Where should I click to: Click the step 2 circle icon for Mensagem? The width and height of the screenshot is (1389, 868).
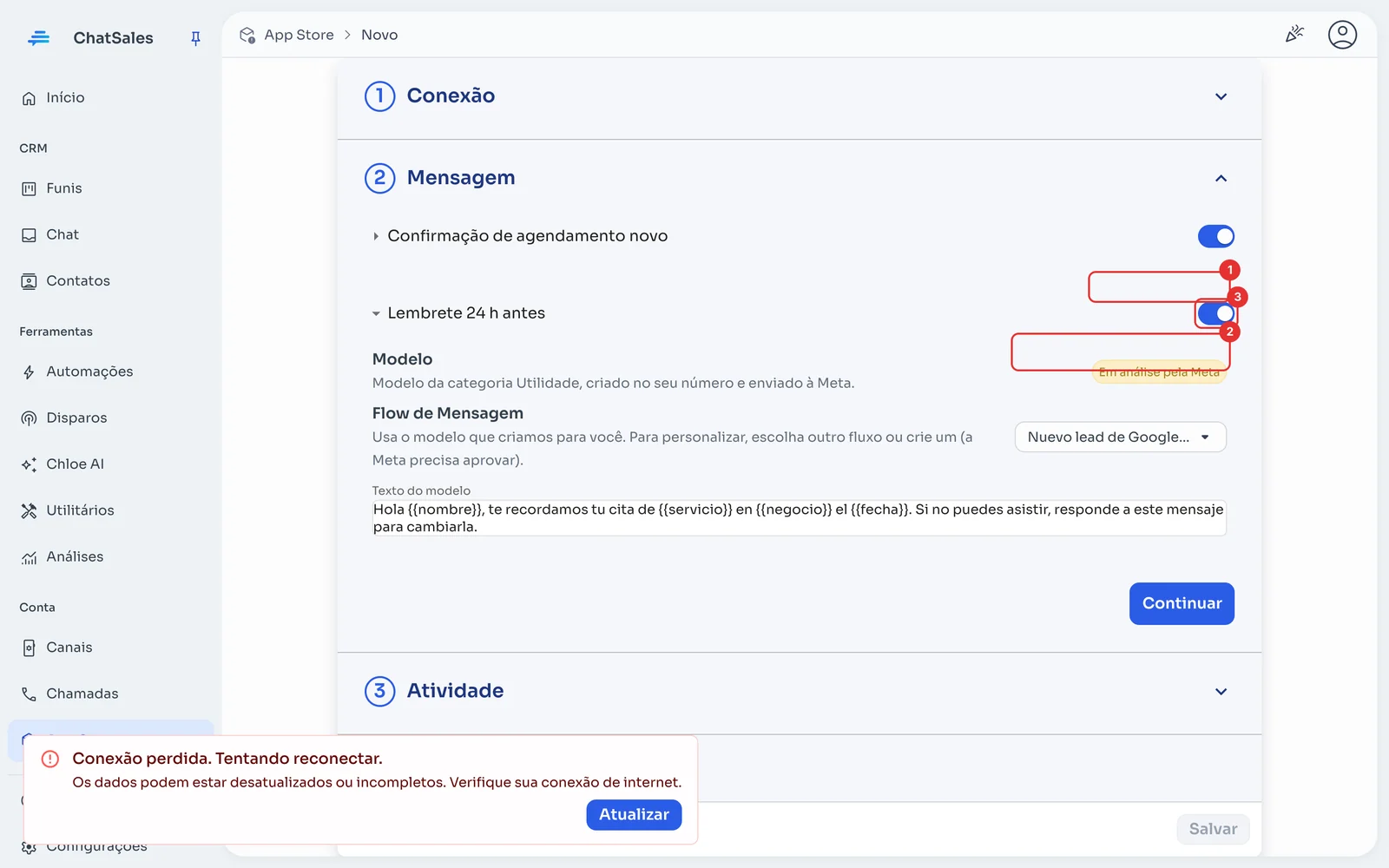pos(379,178)
